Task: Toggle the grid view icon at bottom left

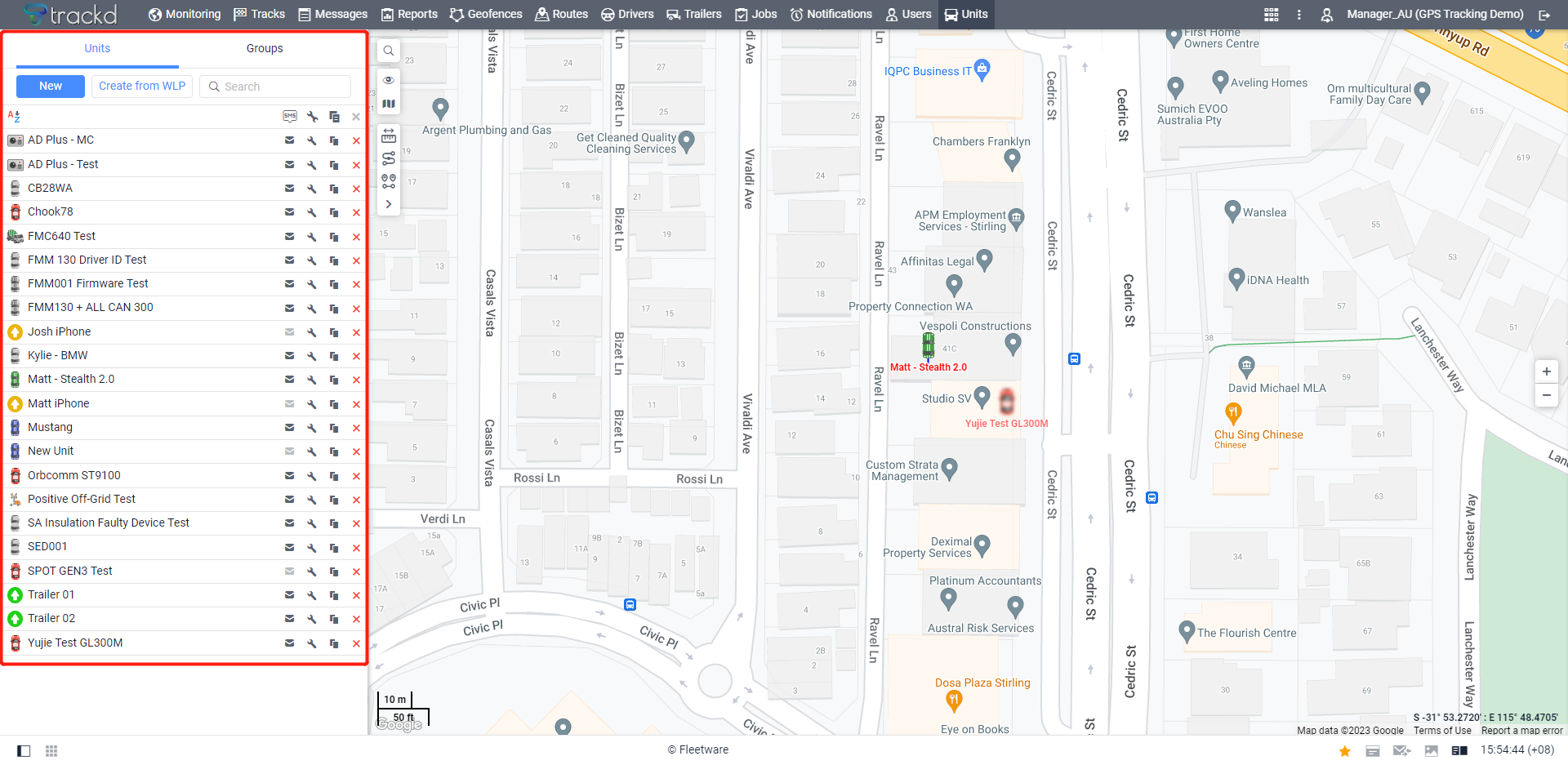Action: click(51, 750)
